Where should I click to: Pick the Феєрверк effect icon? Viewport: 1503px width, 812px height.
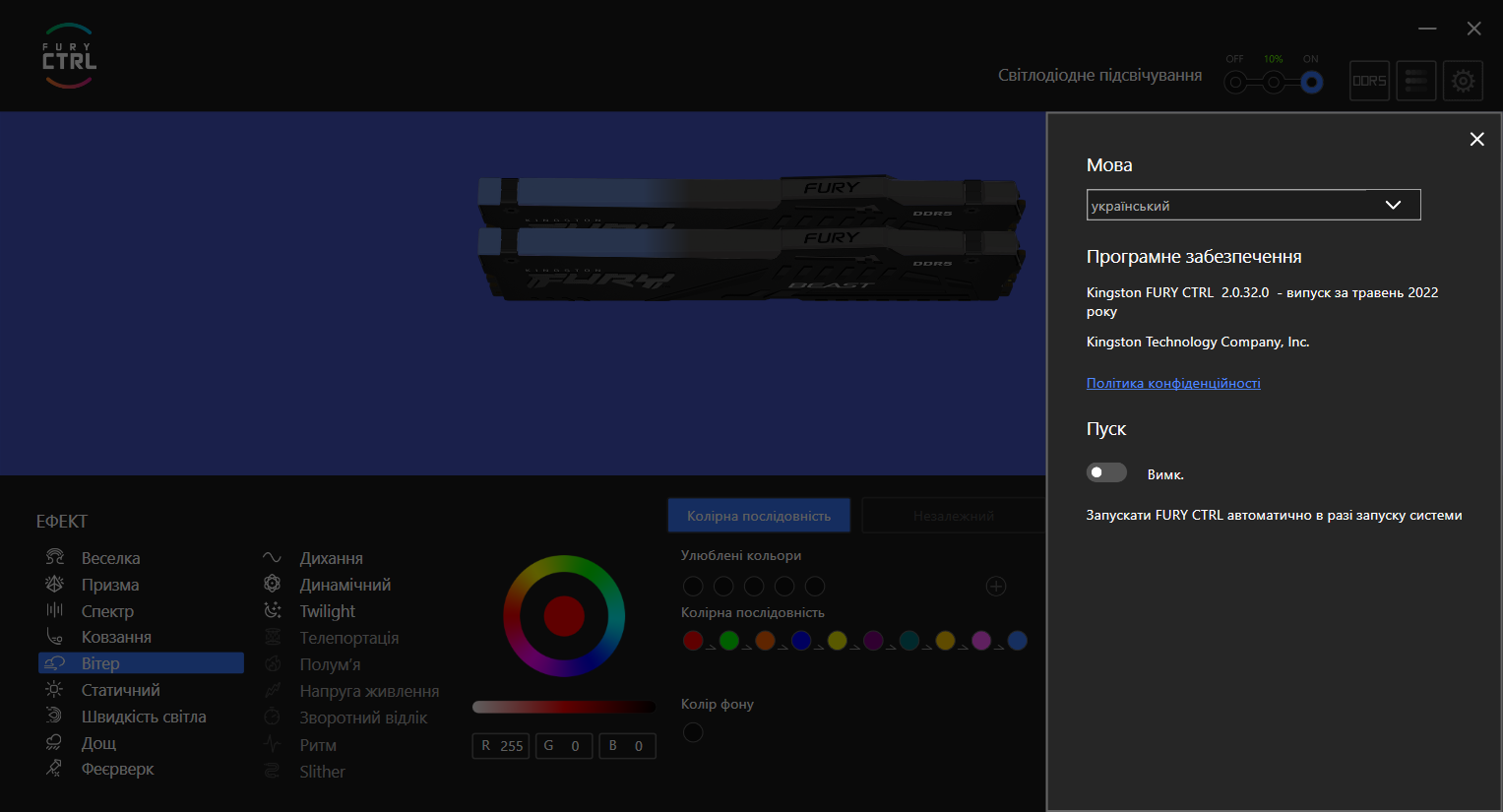55,769
